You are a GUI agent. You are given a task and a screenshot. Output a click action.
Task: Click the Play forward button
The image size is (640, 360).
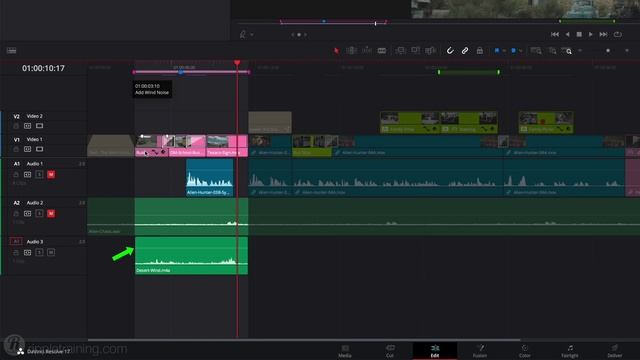click(591, 35)
